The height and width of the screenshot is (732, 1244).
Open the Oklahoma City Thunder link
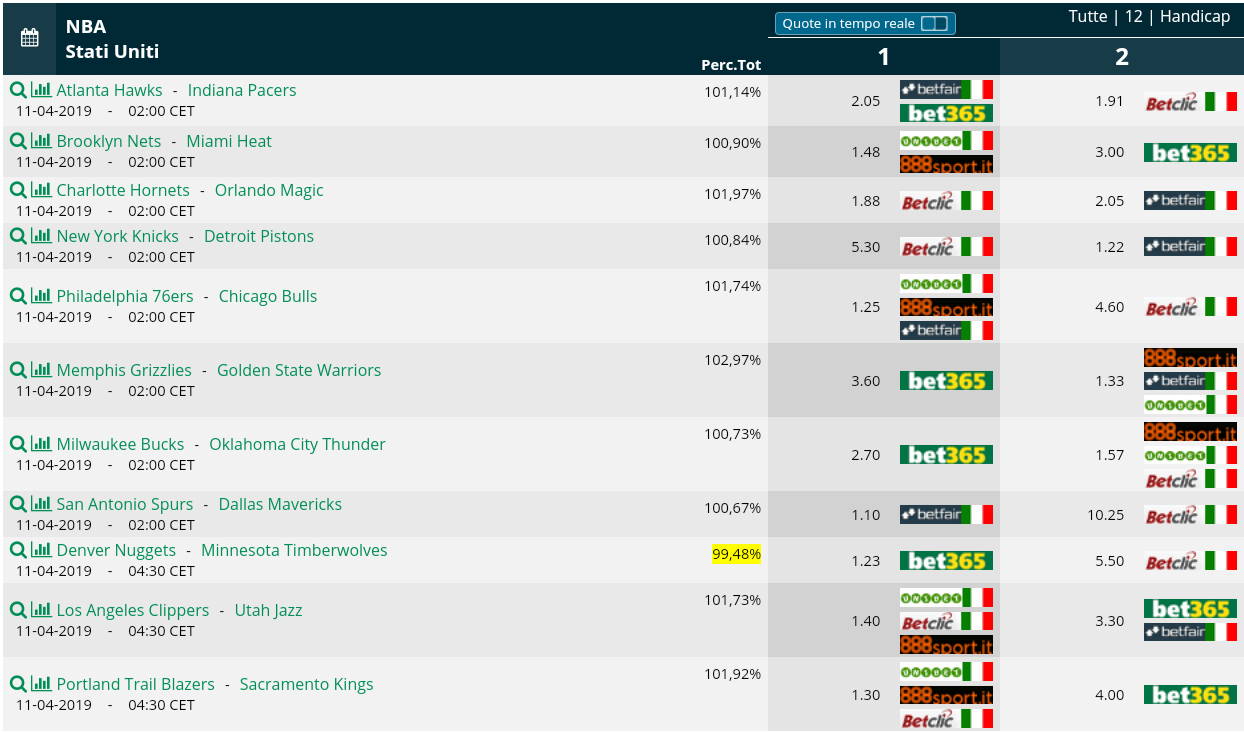297,444
